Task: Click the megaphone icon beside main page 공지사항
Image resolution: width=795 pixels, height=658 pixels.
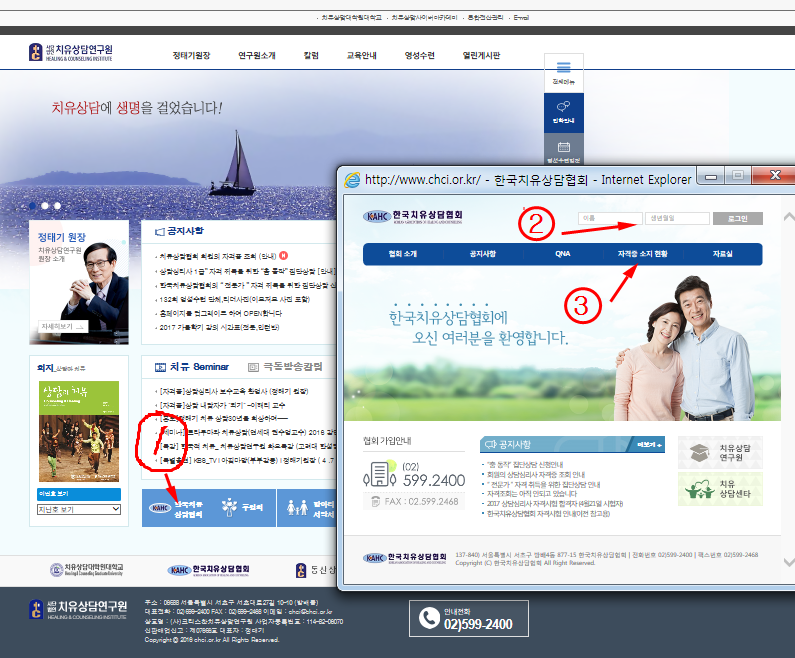Action: coord(160,232)
